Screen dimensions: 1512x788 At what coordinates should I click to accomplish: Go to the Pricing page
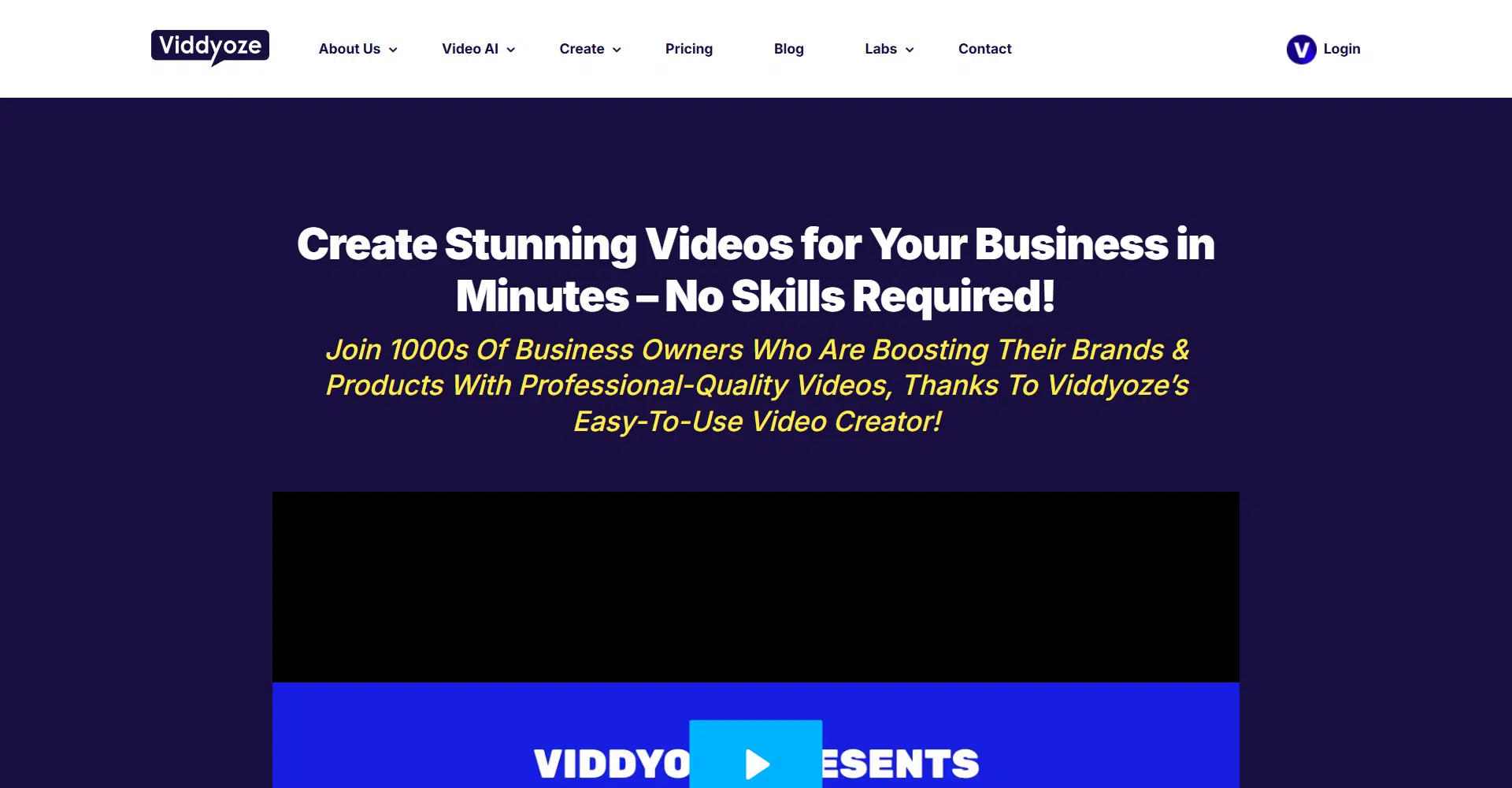tap(689, 49)
